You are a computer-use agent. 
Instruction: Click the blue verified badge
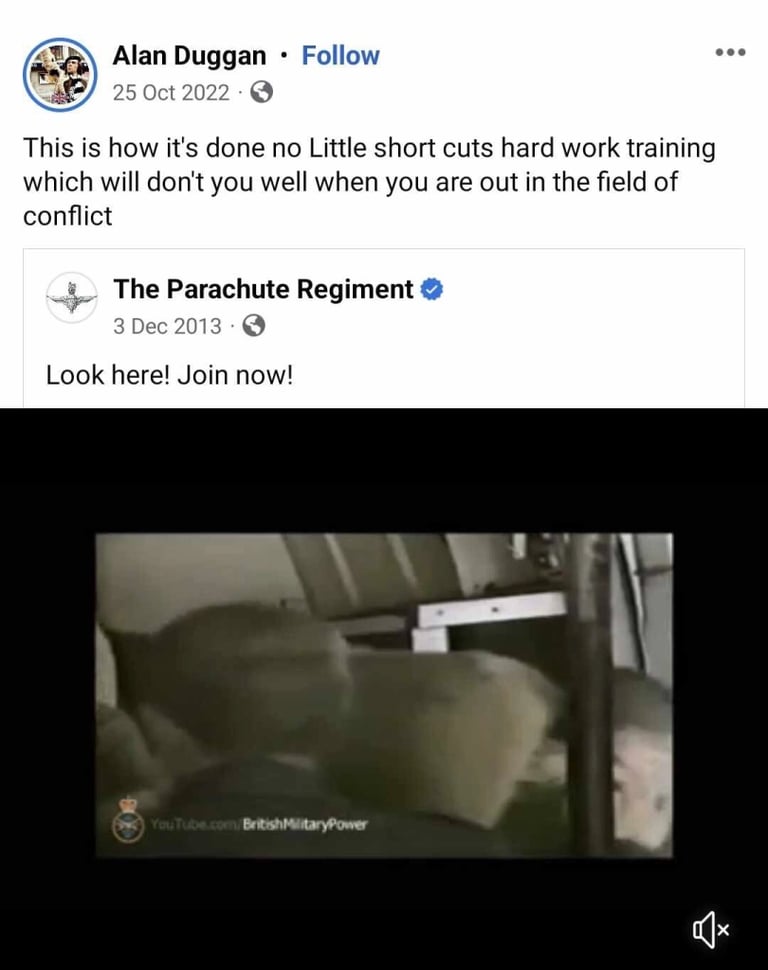432,290
